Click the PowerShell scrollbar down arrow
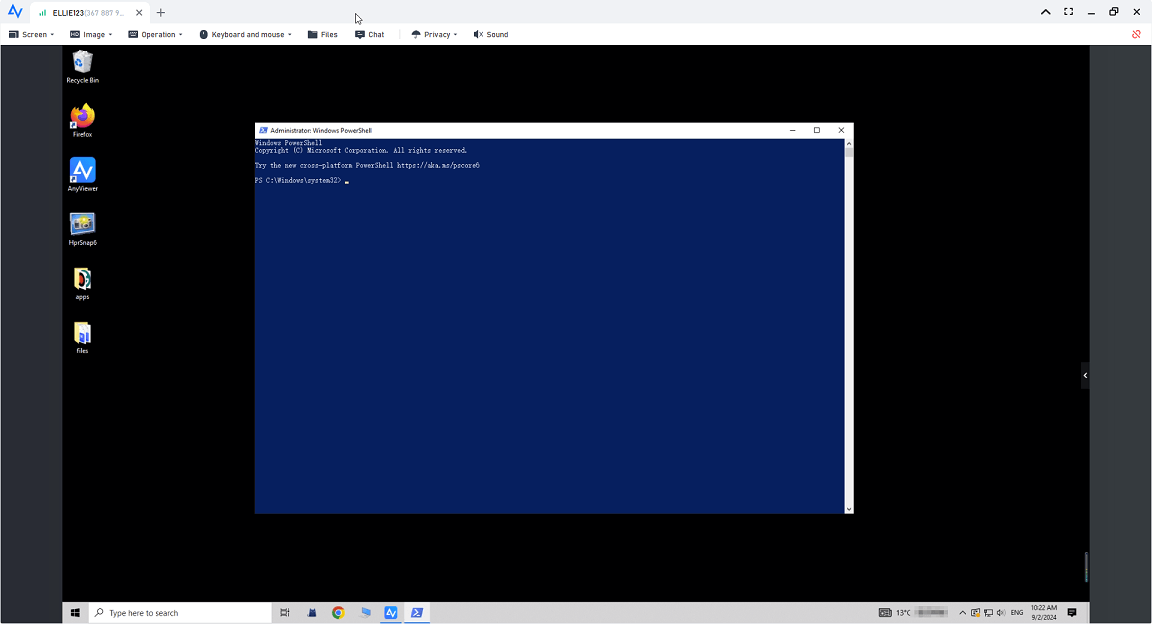The width and height of the screenshot is (1152, 624). (849, 509)
